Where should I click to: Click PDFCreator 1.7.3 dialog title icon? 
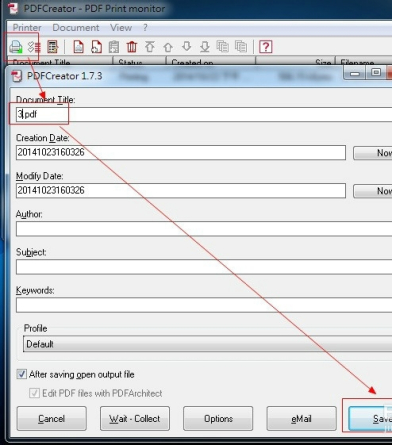(17, 76)
